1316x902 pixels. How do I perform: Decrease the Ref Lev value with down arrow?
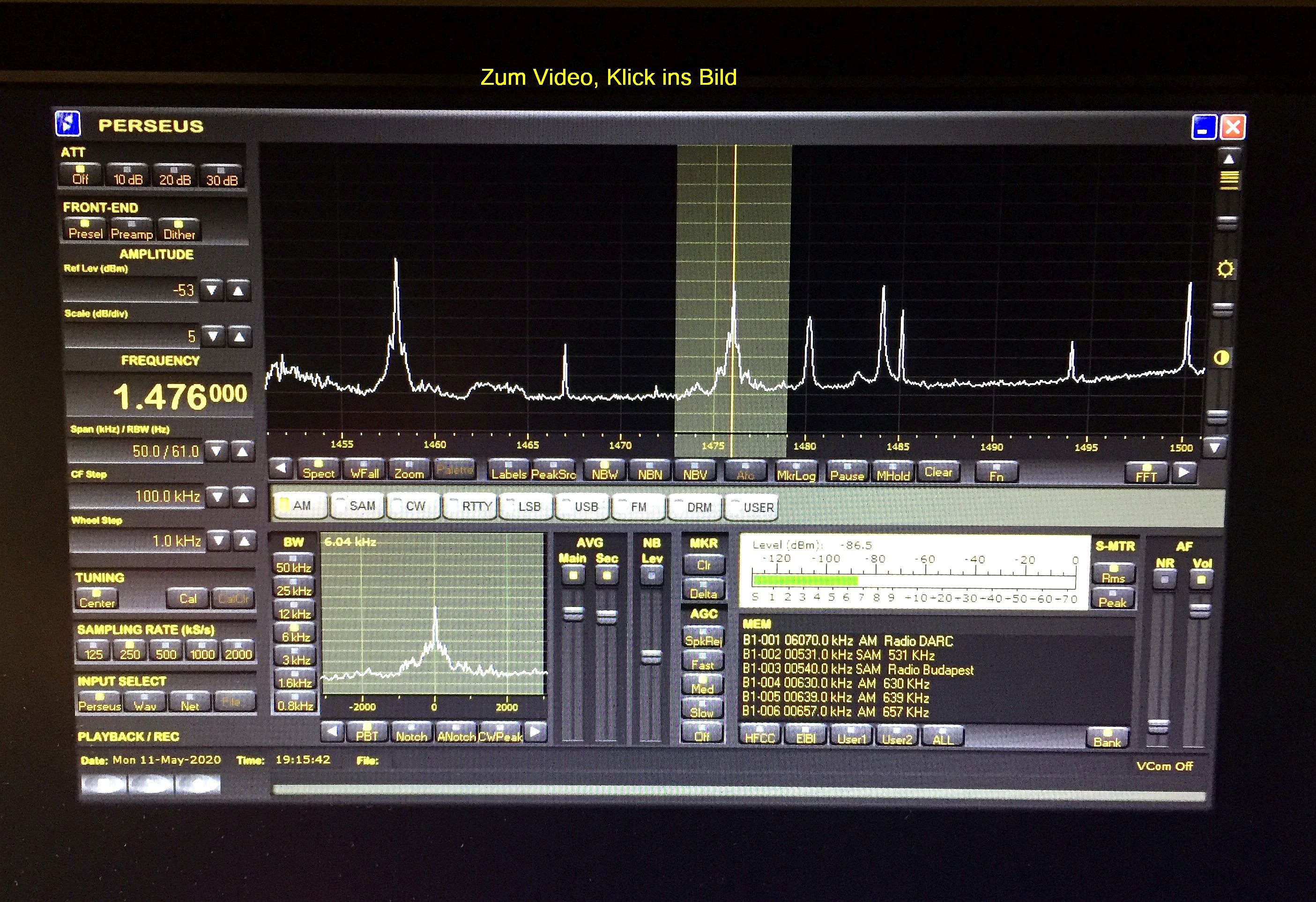coord(212,290)
